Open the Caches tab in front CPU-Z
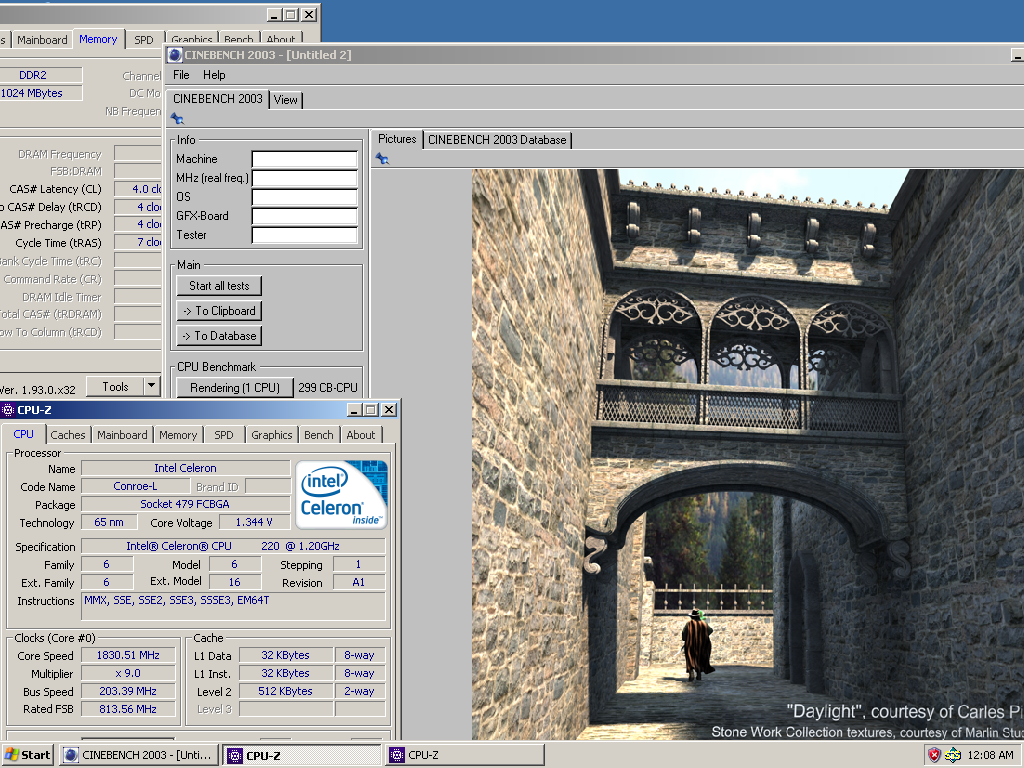Image resolution: width=1024 pixels, height=768 pixels. [68, 435]
